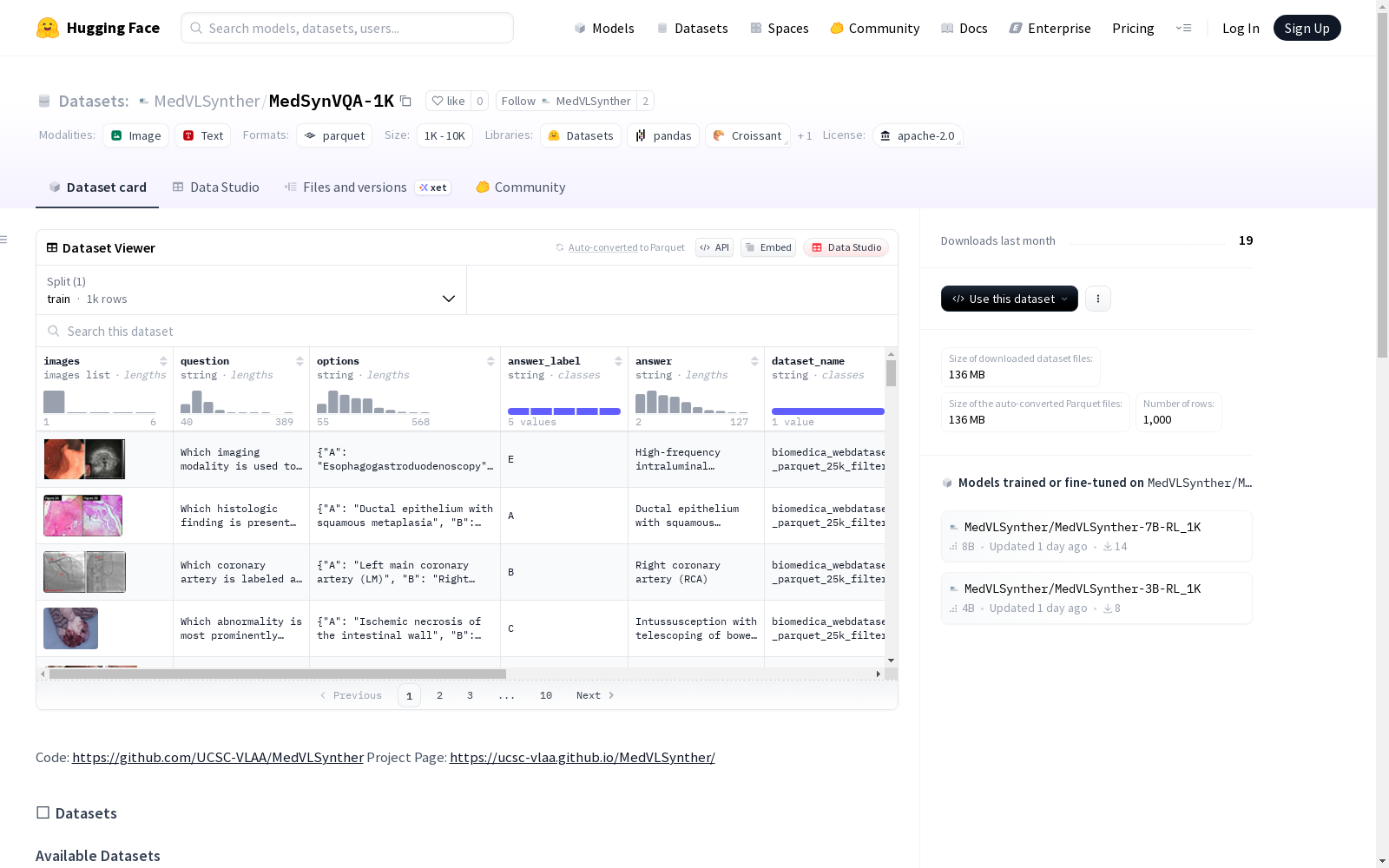
Task: Open Models in the top navigation
Action: [604, 28]
